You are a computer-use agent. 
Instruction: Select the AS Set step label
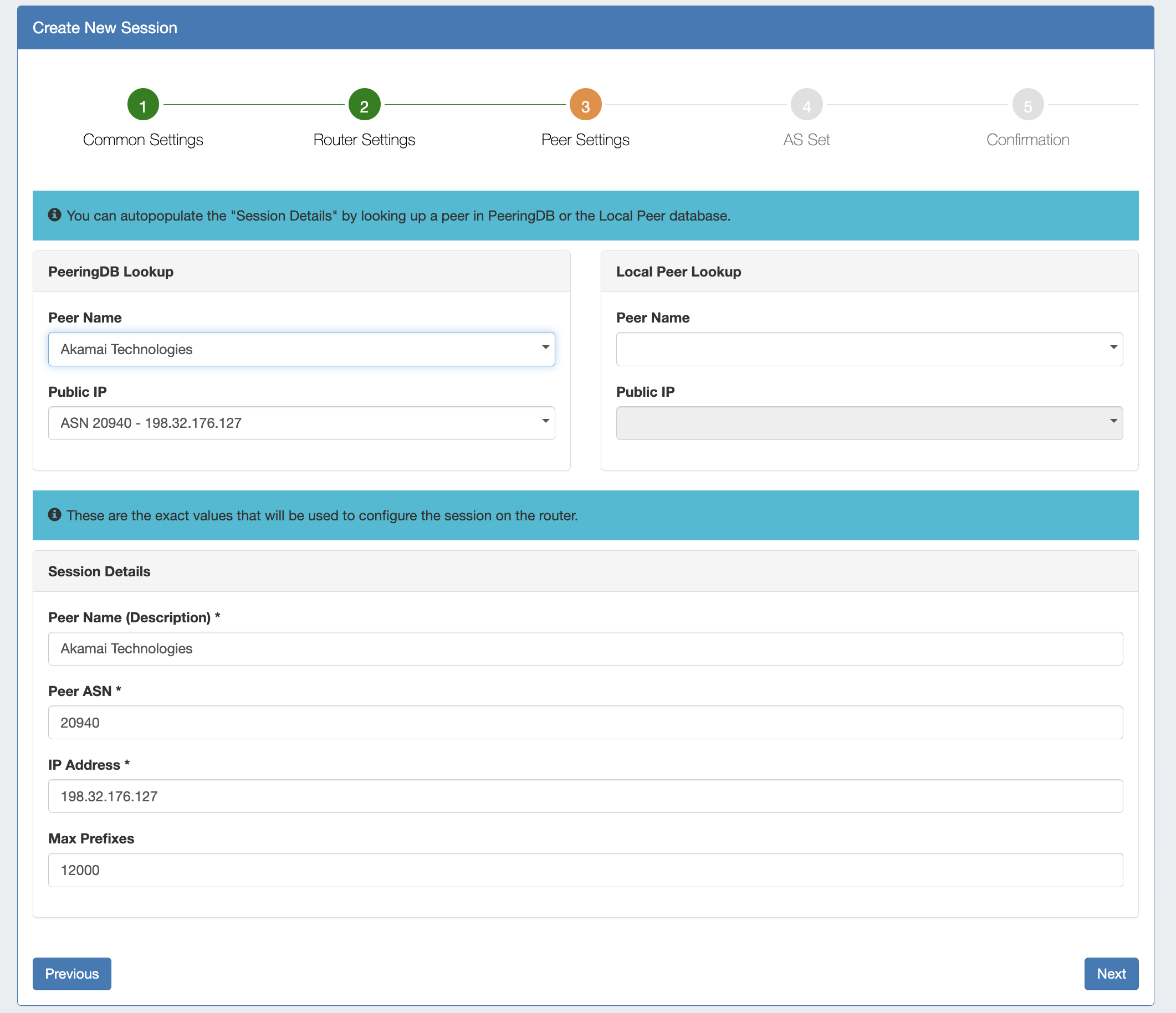tap(806, 140)
